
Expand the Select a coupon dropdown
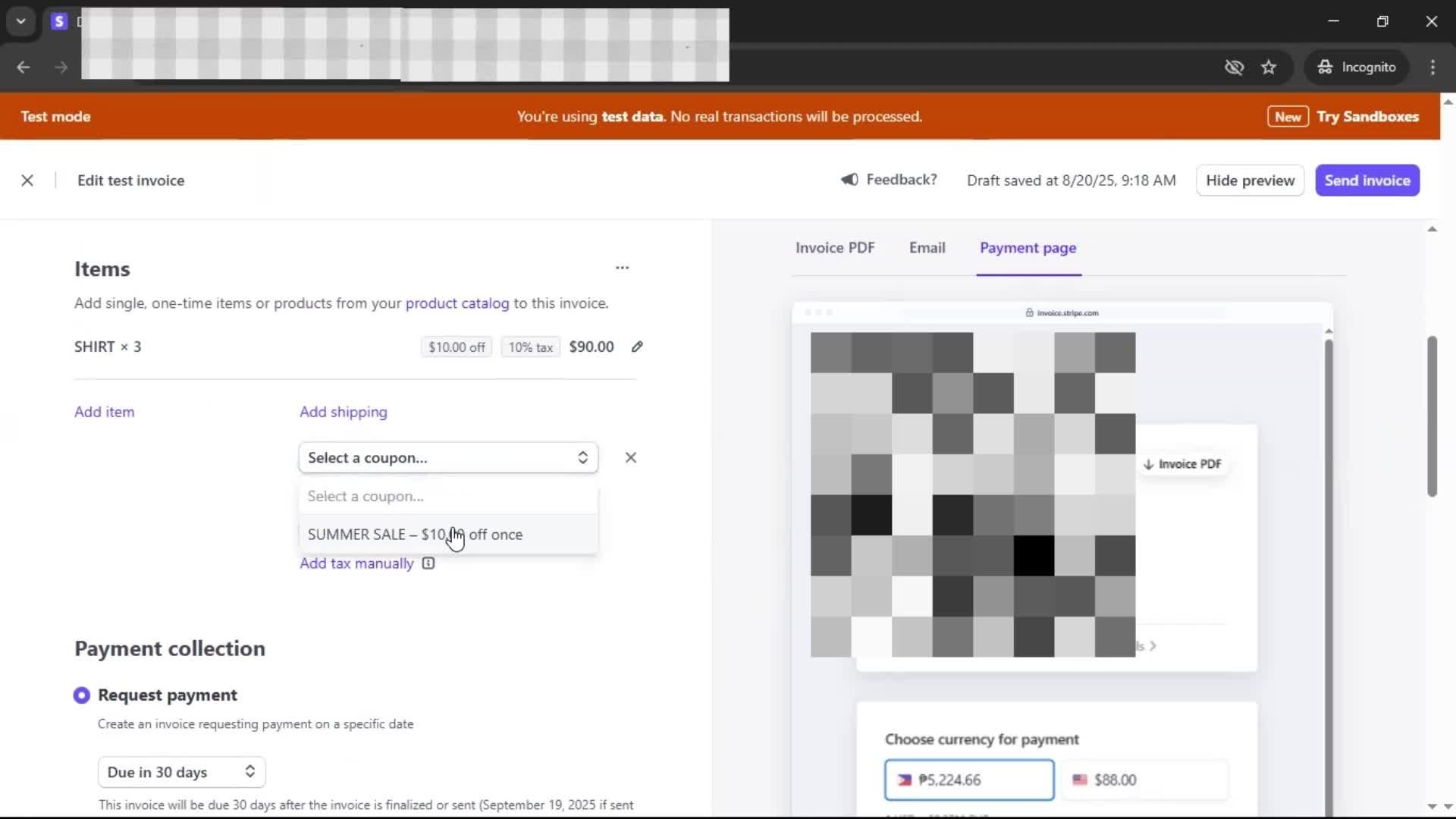pyautogui.click(x=448, y=458)
